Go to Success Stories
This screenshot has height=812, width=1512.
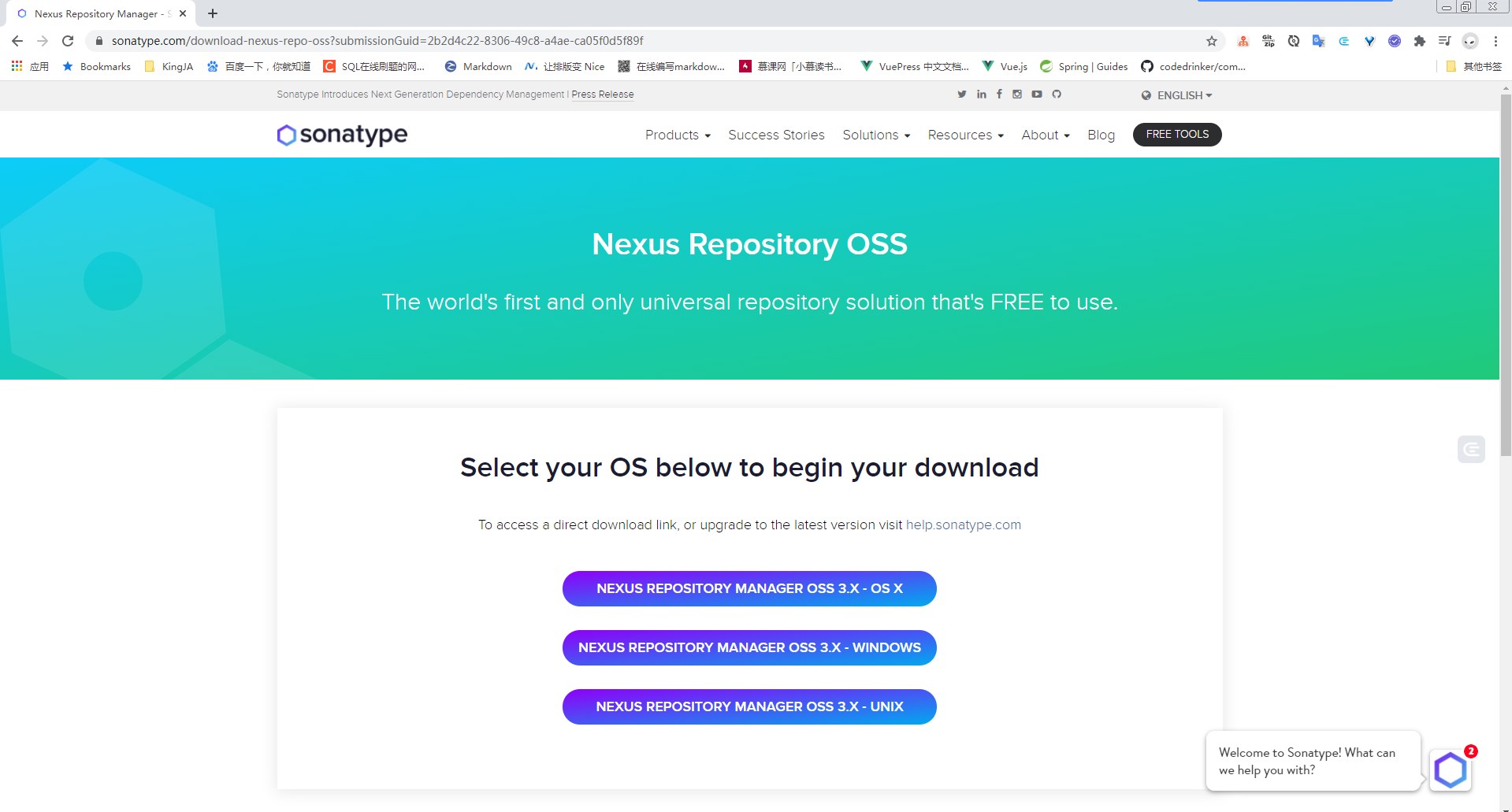(776, 135)
